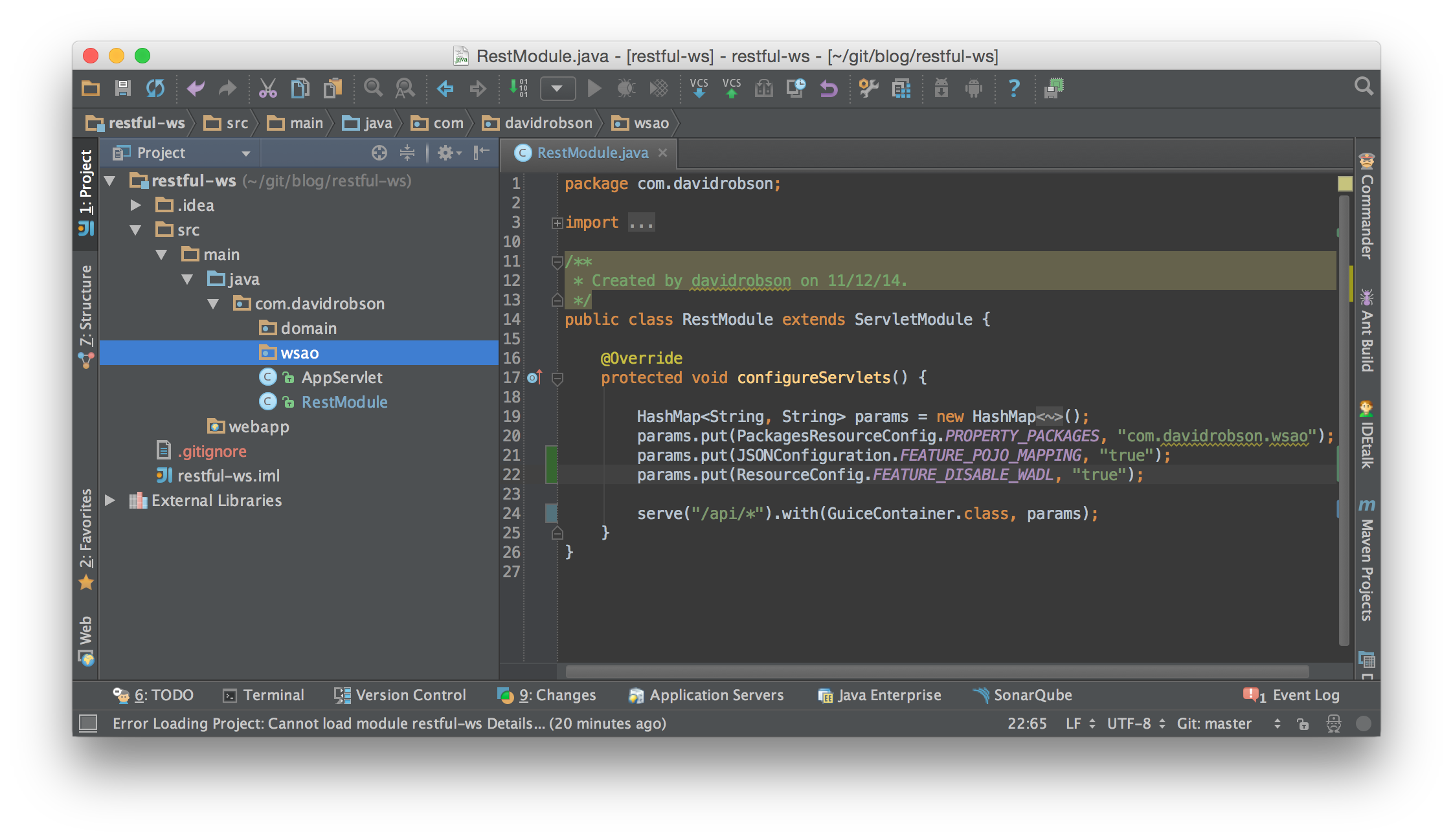
Task: Click the Make Project build icon
Action: [x=519, y=88]
